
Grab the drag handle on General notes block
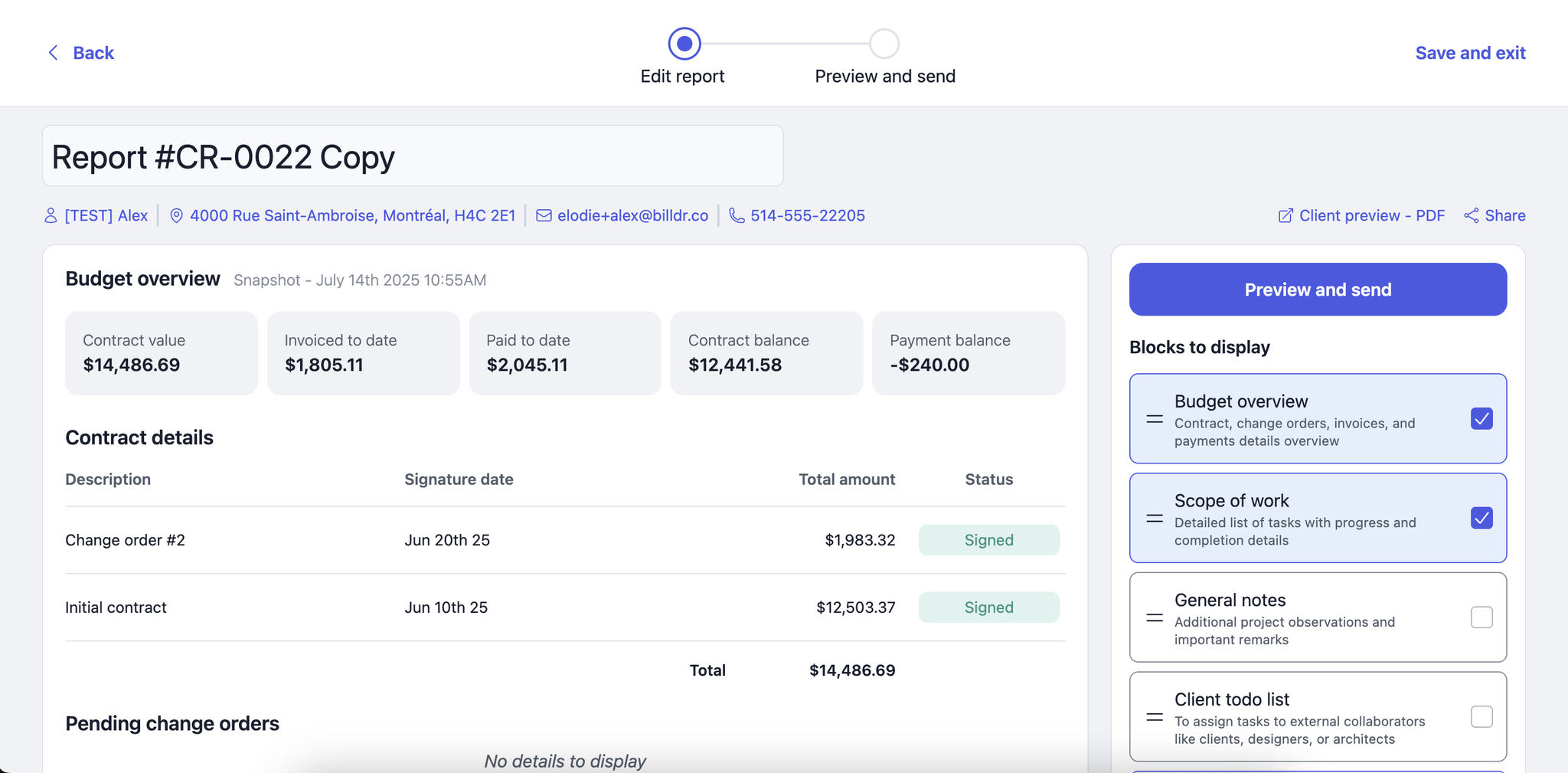[1155, 617]
